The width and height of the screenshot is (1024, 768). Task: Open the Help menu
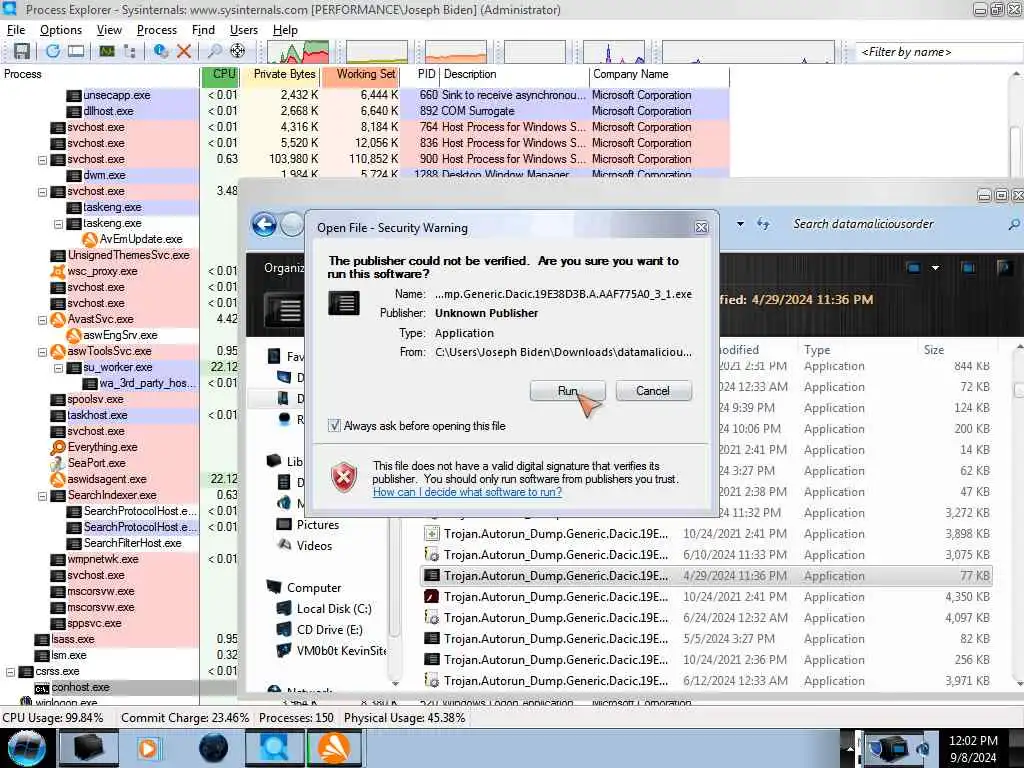tap(285, 30)
